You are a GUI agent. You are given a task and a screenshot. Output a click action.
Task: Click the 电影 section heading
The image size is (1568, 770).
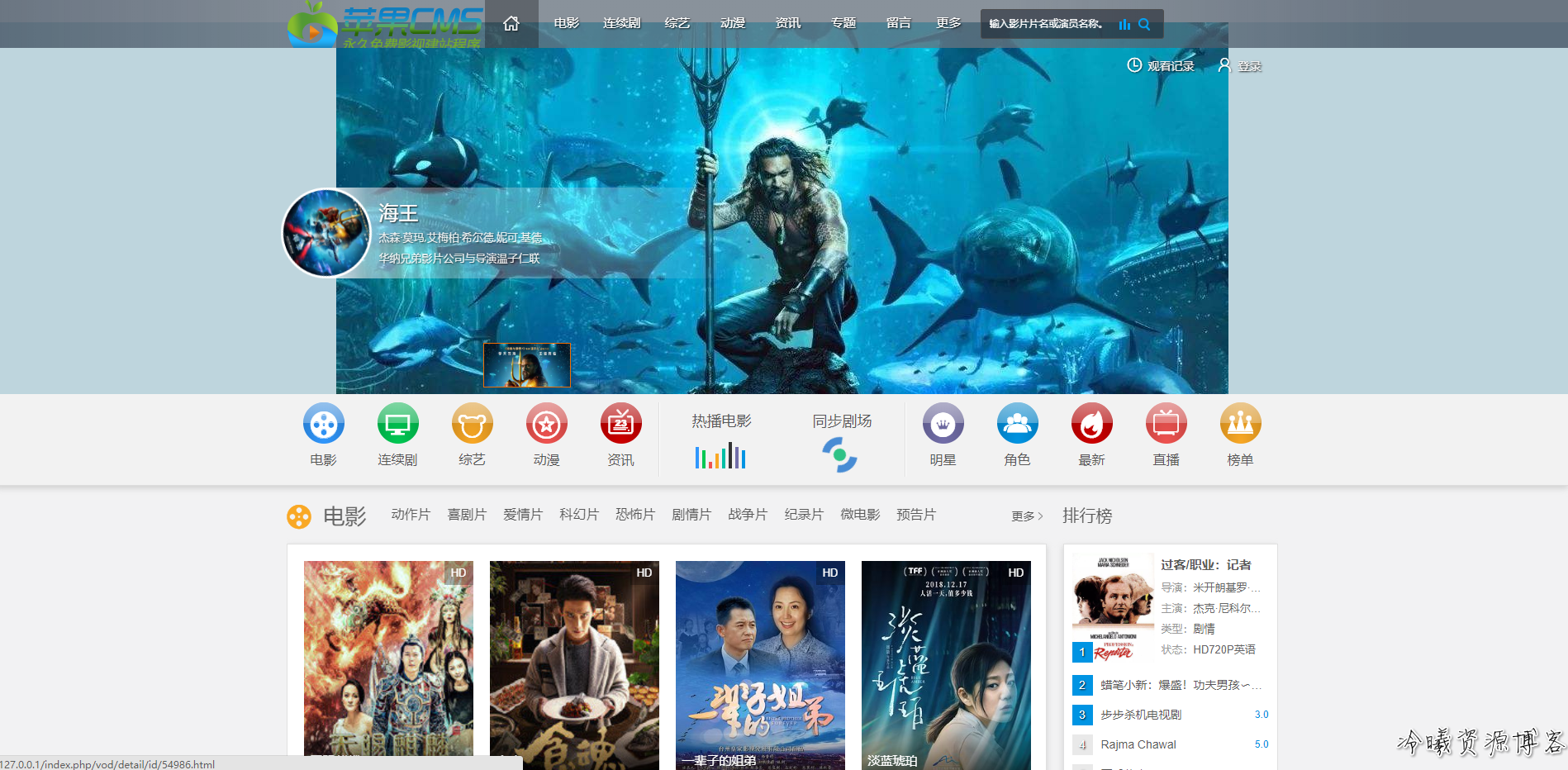tap(344, 516)
